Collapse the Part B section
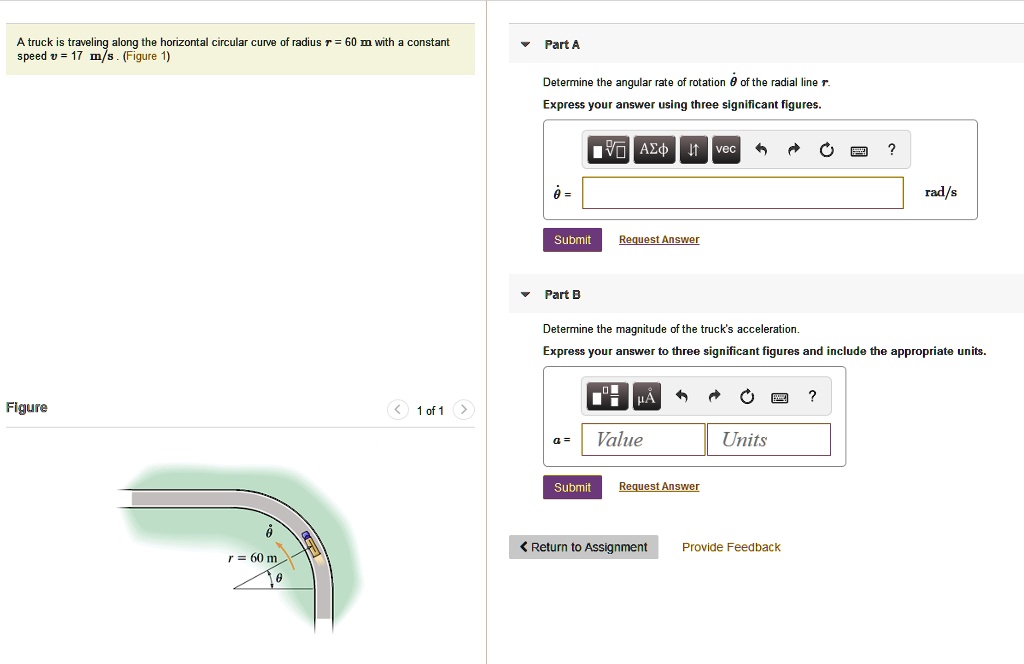The height and width of the screenshot is (664, 1024). [x=525, y=294]
